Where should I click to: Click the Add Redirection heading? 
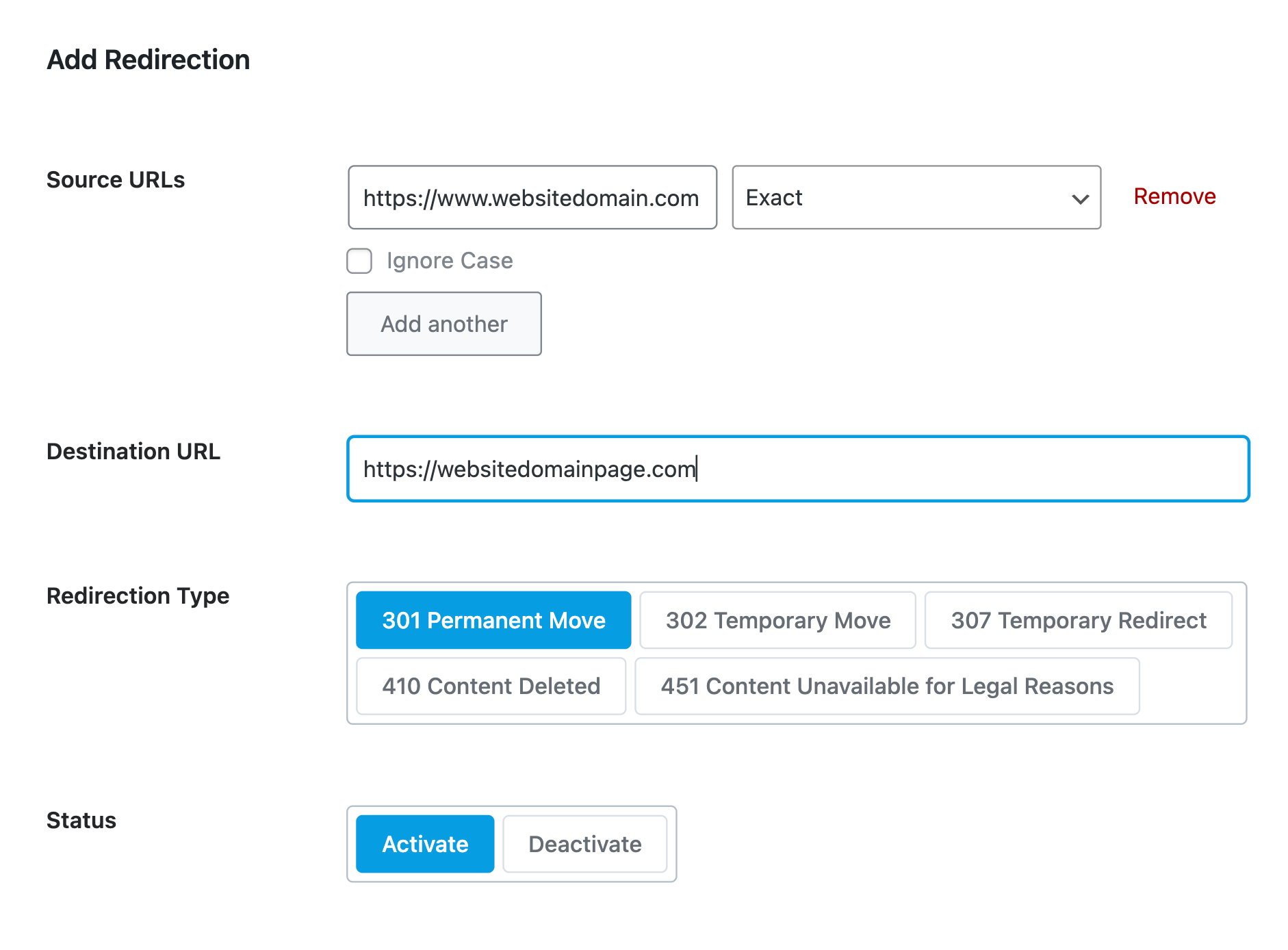tap(149, 60)
